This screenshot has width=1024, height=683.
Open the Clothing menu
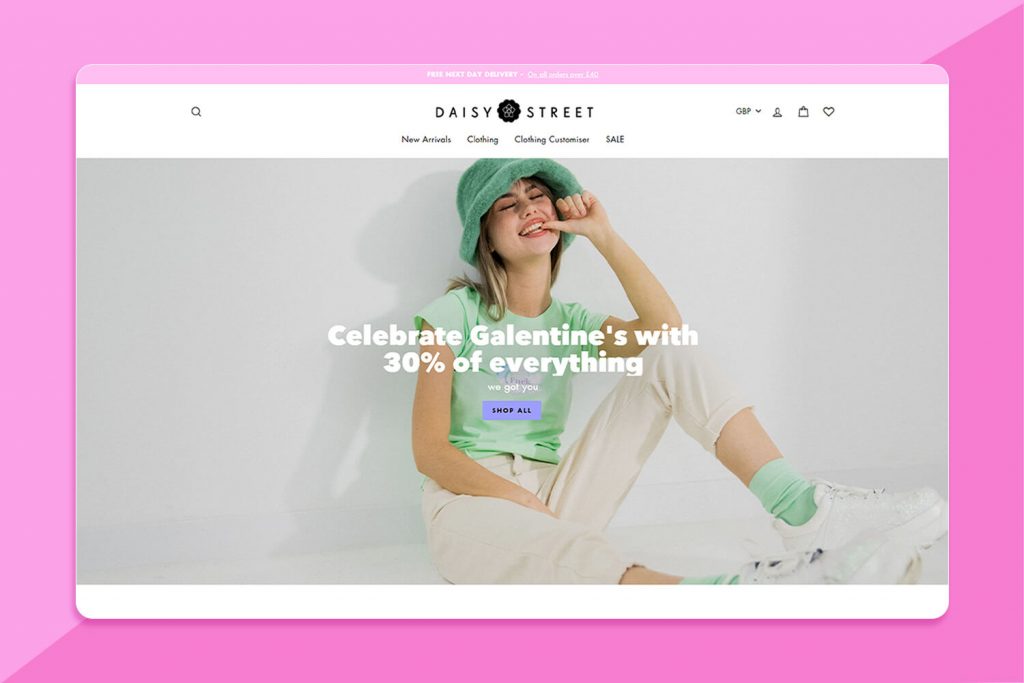[483, 139]
